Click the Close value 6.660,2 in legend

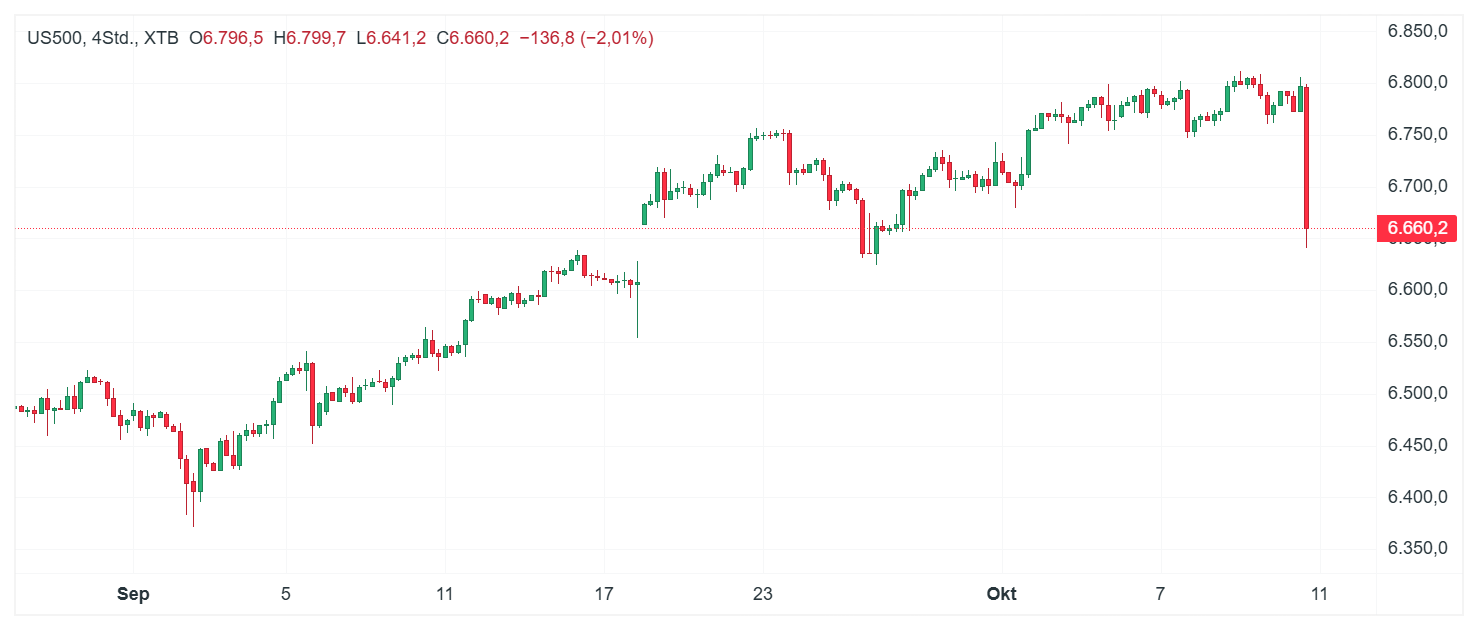click(479, 38)
